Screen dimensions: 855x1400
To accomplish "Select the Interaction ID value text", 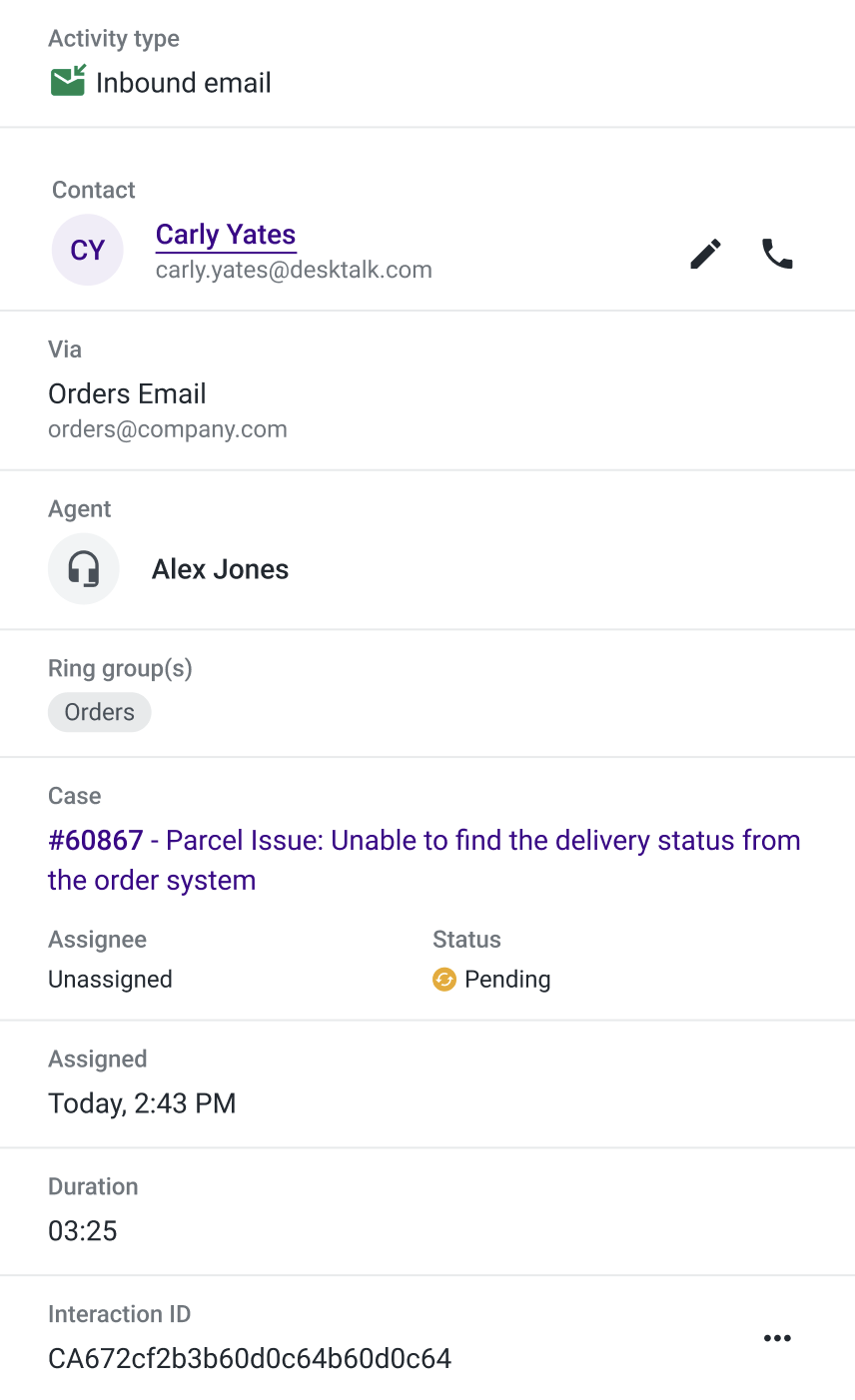I will coord(250,1358).
